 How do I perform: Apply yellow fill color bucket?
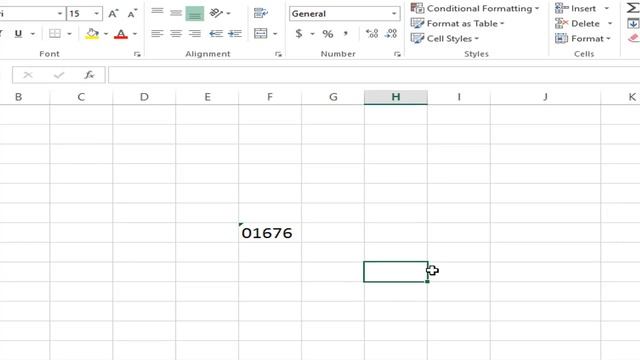(92, 33)
